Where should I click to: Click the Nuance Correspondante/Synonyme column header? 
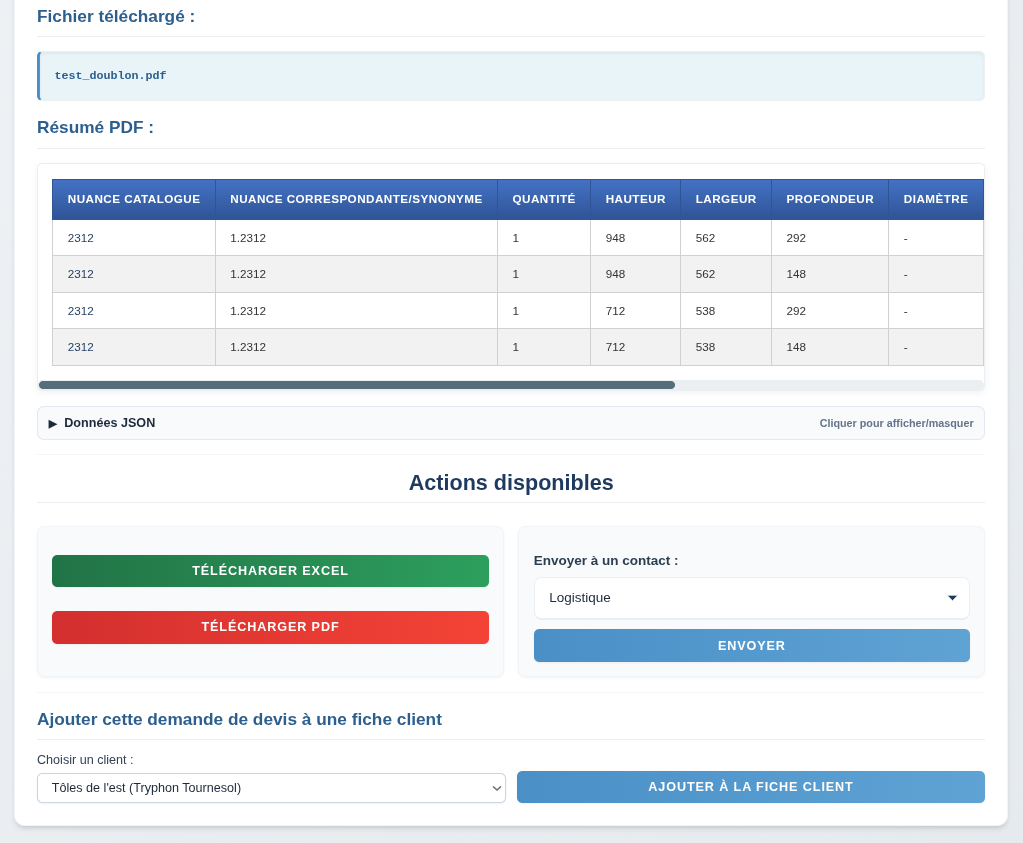(x=356, y=199)
